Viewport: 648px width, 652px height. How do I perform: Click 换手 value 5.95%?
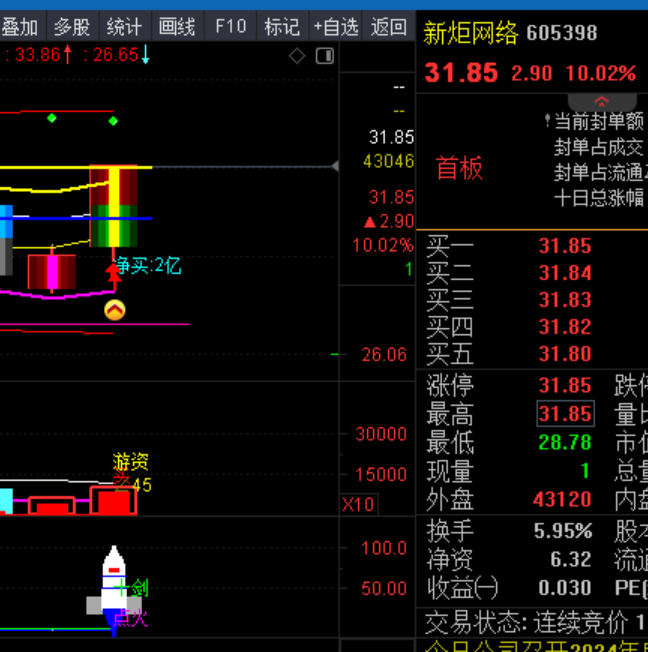coord(563,531)
